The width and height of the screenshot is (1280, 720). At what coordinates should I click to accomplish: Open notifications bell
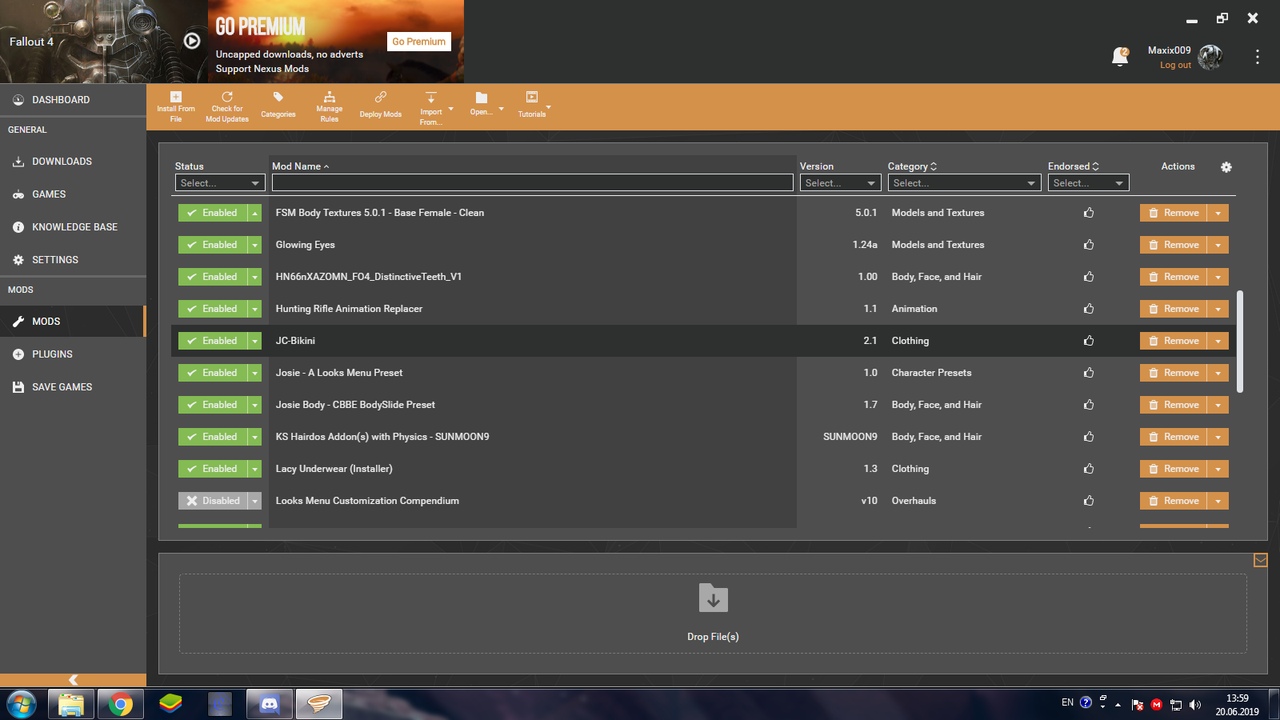(1120, 57)
